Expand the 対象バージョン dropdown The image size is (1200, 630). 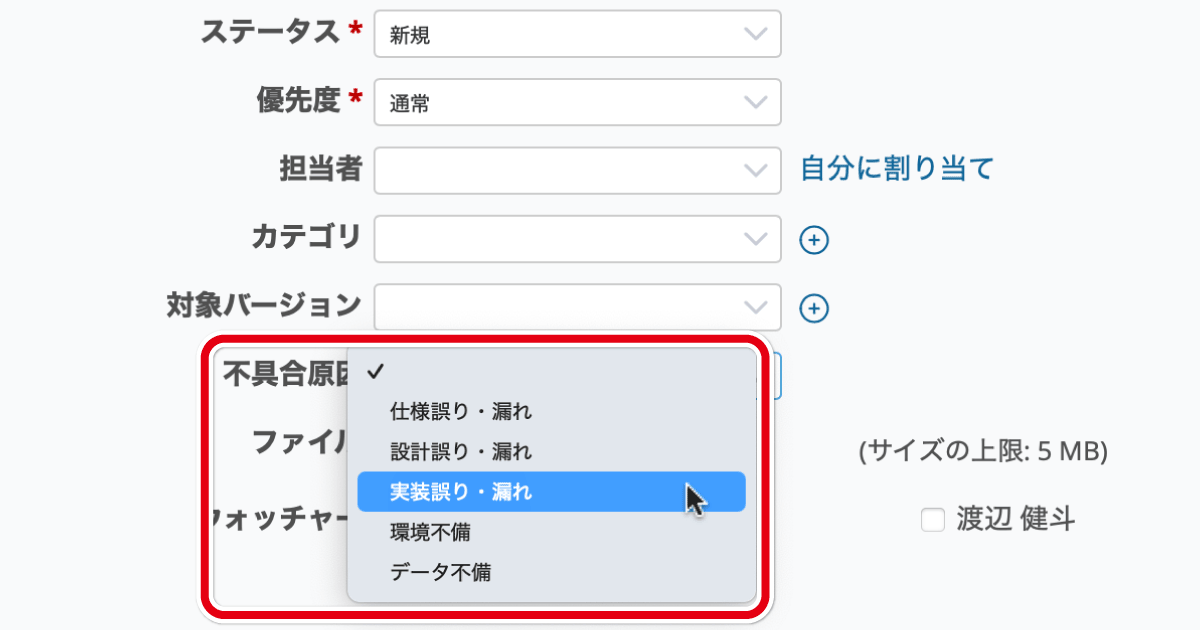(x=577, y=307)
